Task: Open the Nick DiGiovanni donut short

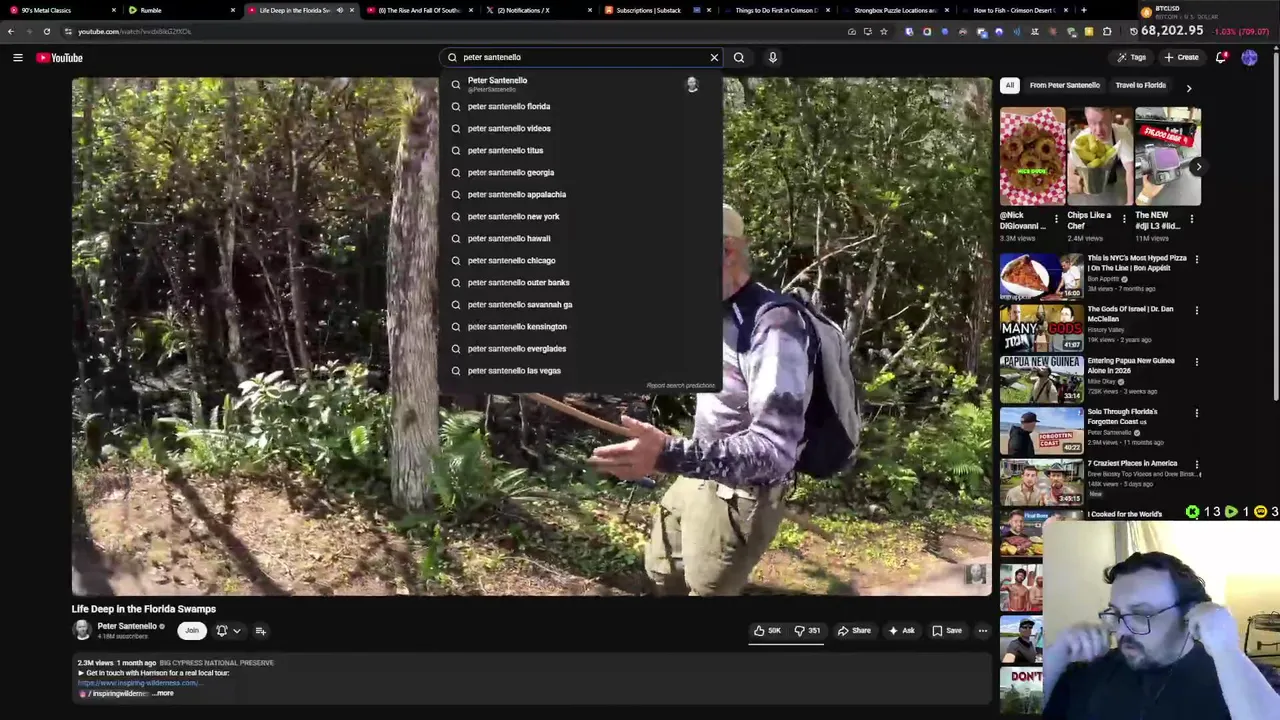Action: [x=1033, y=156]
